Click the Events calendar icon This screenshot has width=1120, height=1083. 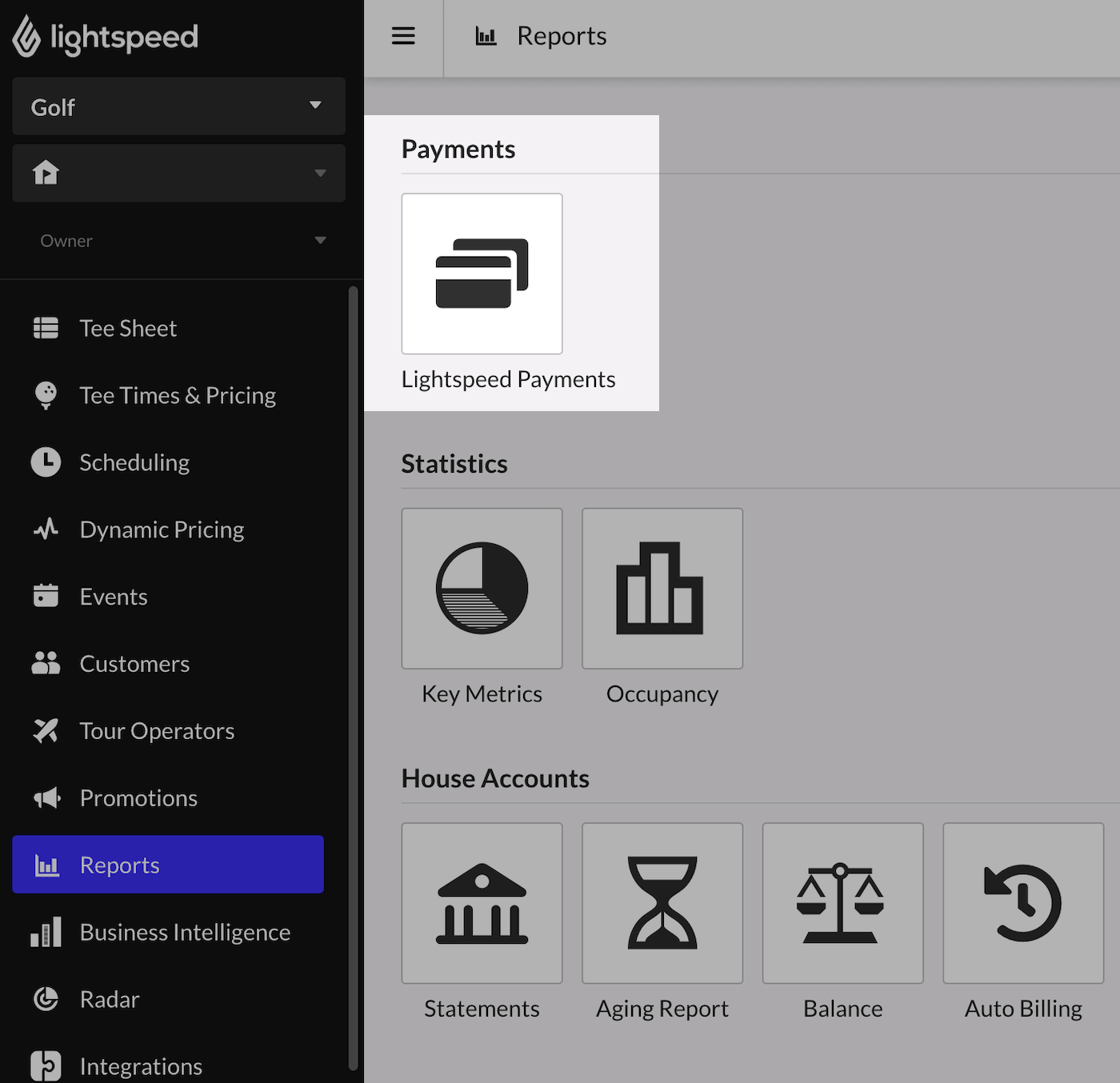click(x=46, y=596)
